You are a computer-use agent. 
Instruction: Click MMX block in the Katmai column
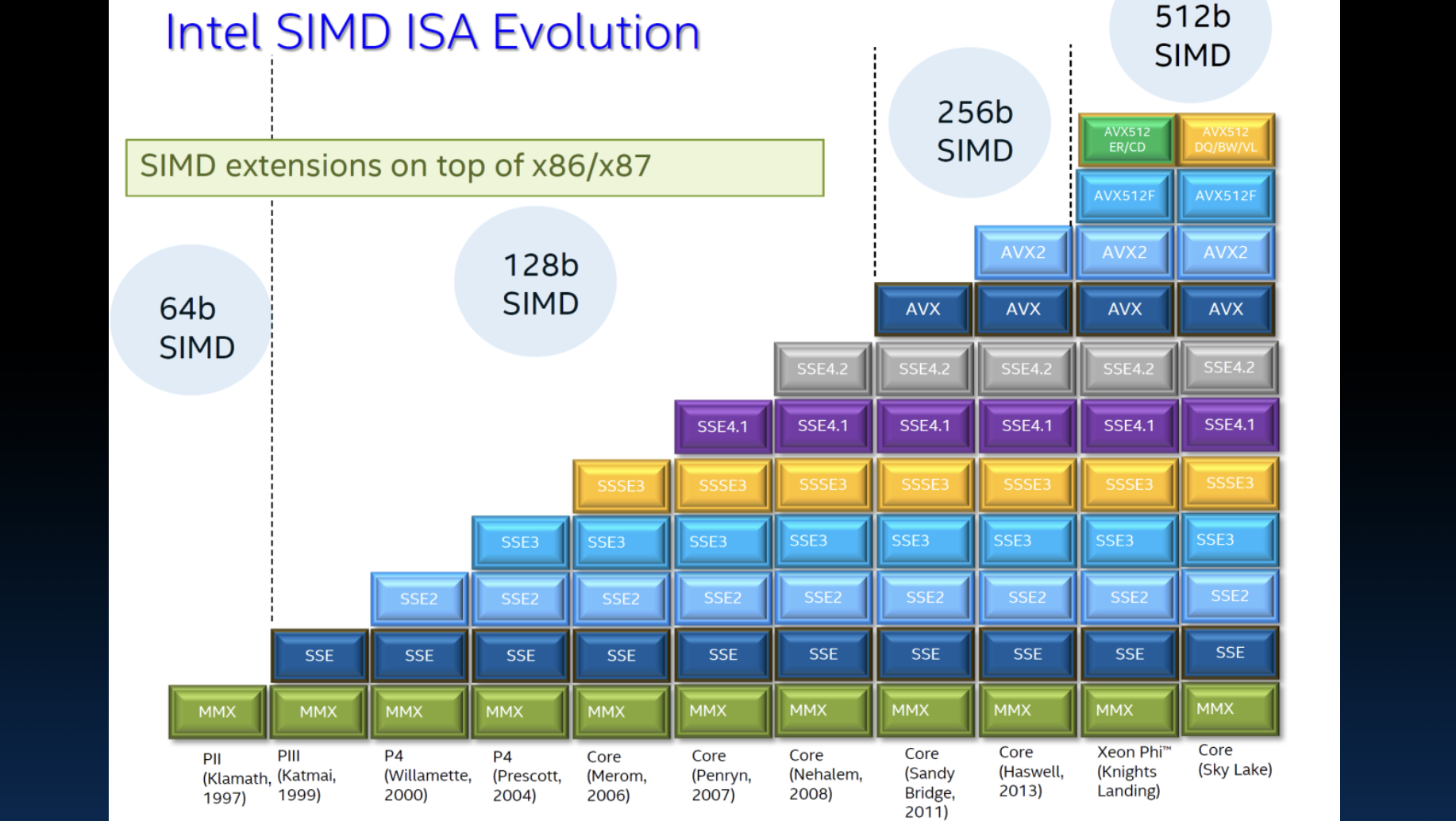(x=319, y=712)
